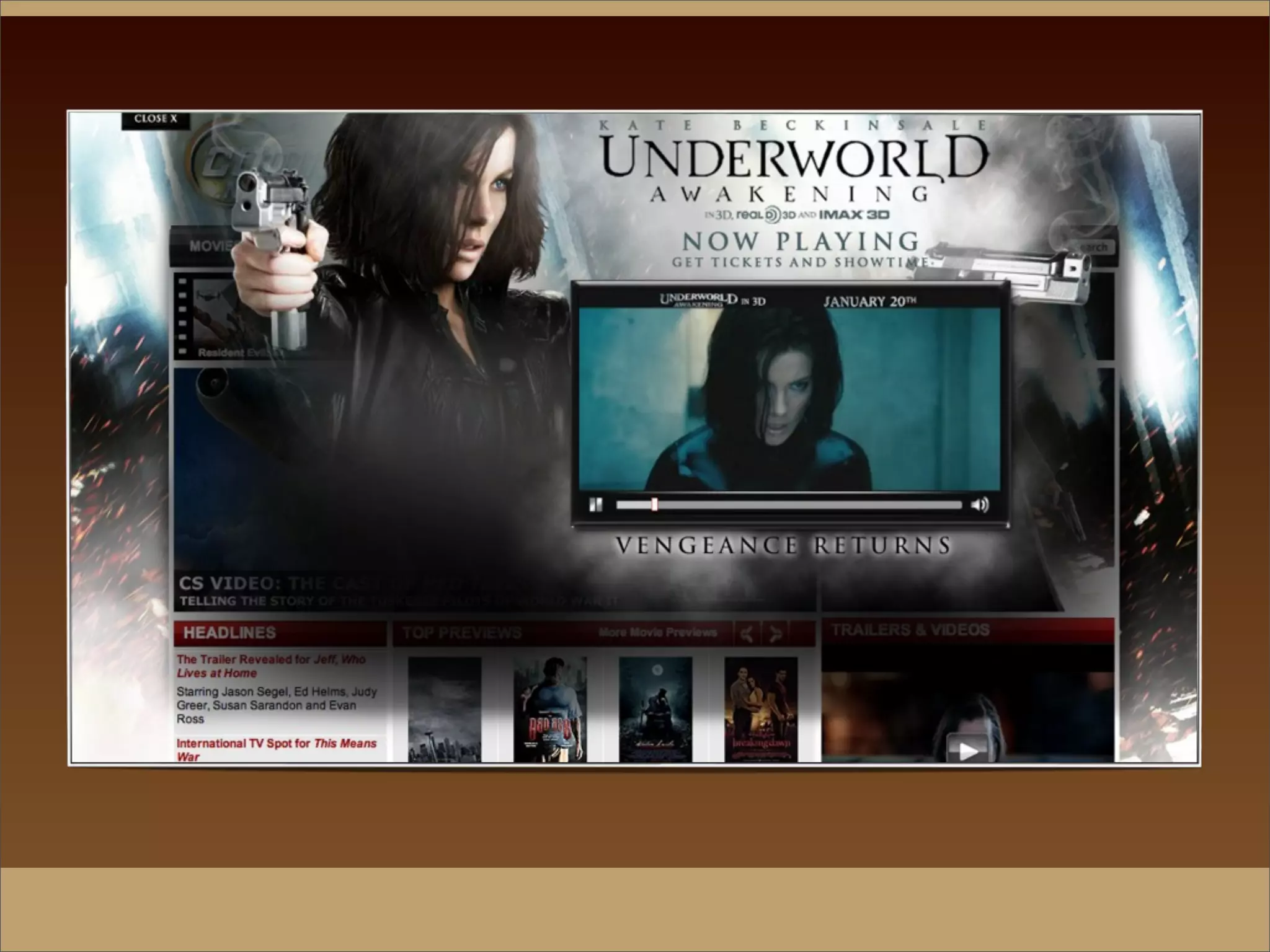The height and width of the screenshot is (952, 1270).
Task: Go to previous Top Previews with left arrow
Action: (747, 633)
